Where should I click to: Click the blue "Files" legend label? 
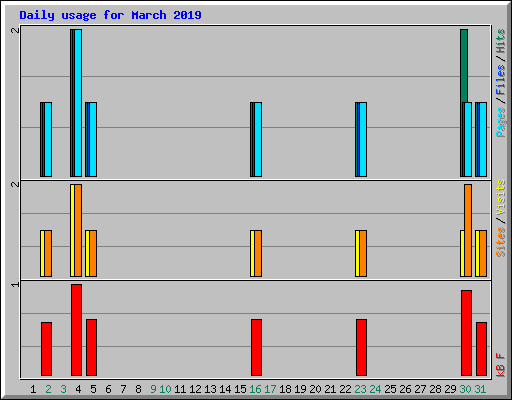coord(501,79)
